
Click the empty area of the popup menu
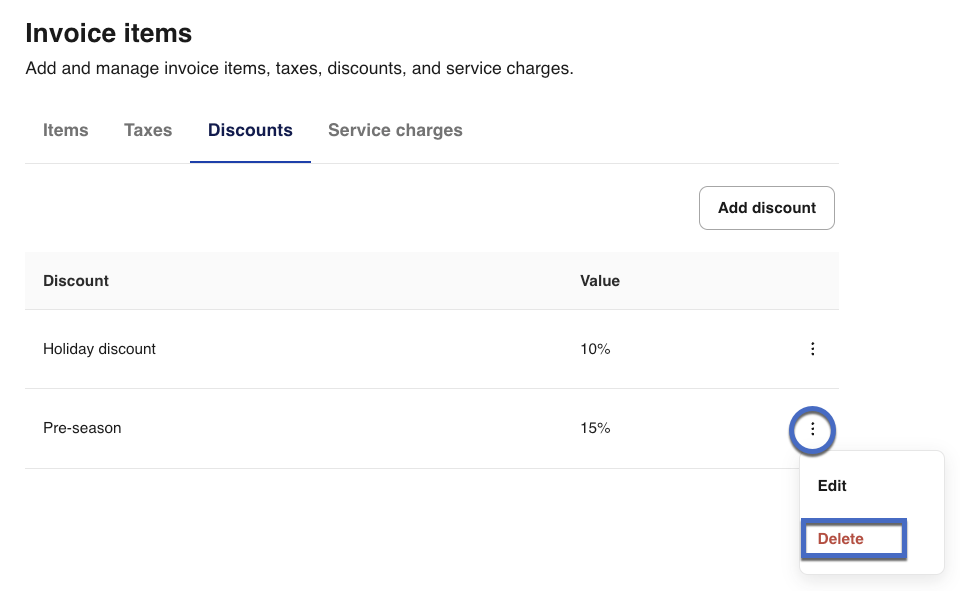(900, 486)
